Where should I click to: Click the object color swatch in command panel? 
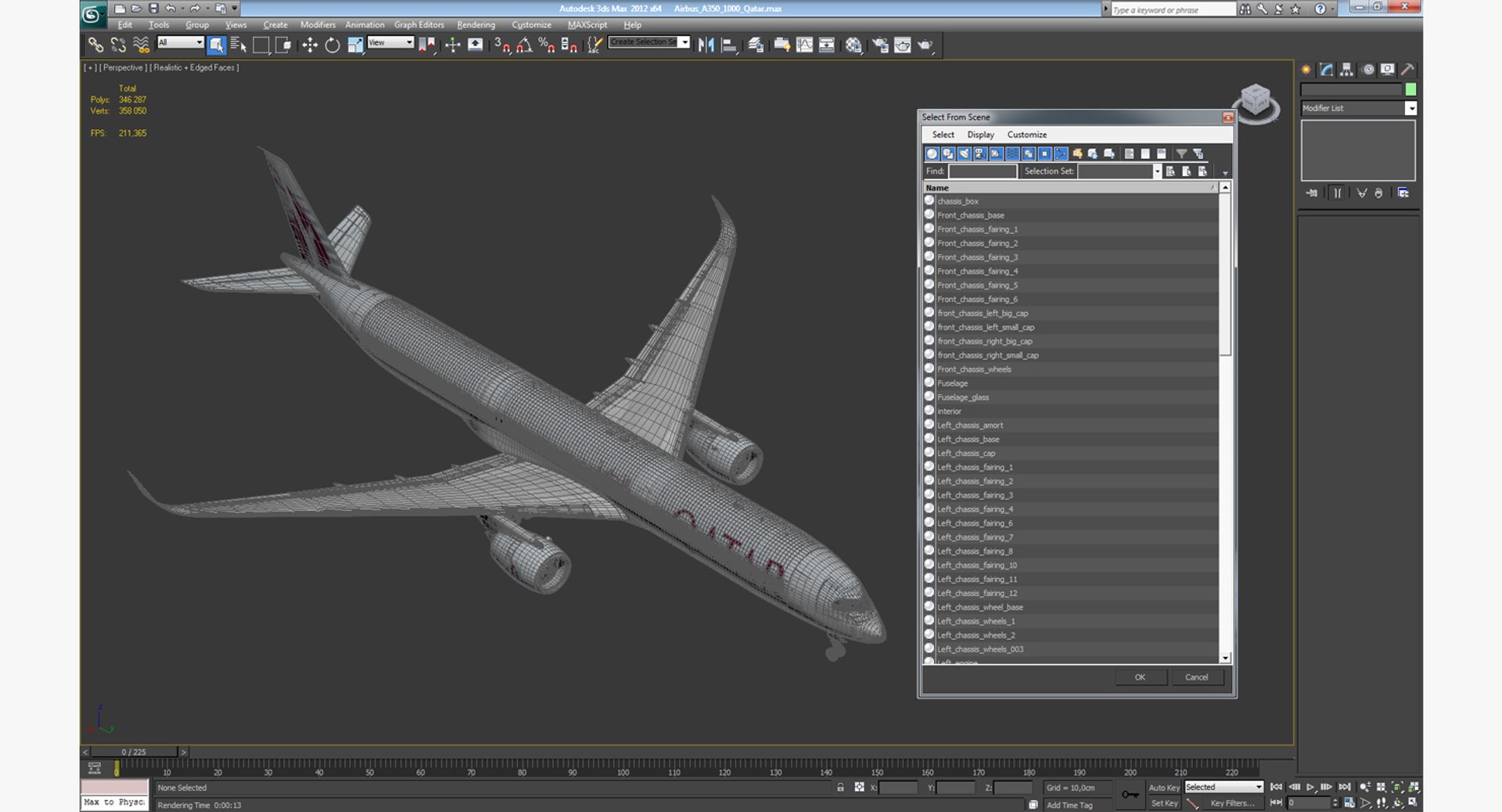coord(1410,90)
